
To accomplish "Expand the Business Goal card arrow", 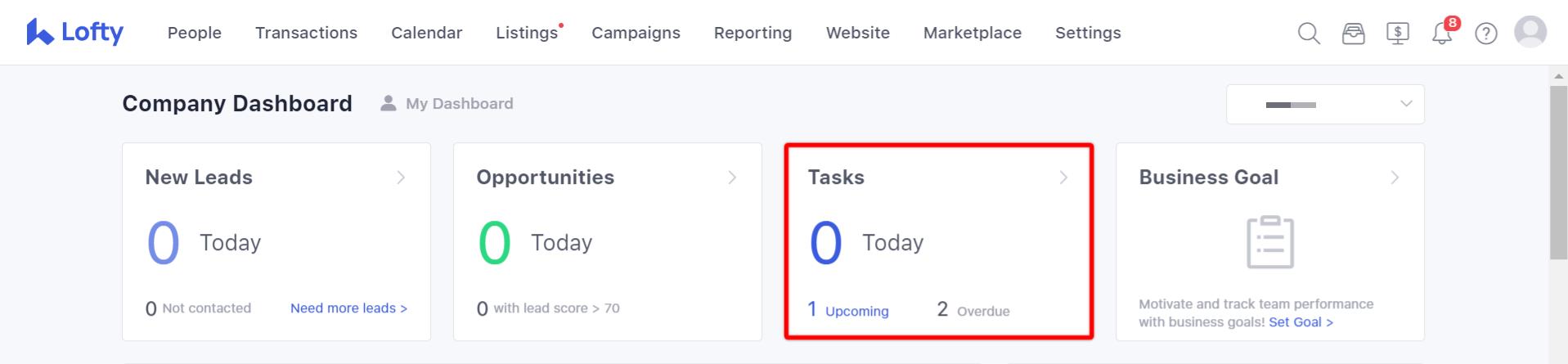I will point(1395,178).
